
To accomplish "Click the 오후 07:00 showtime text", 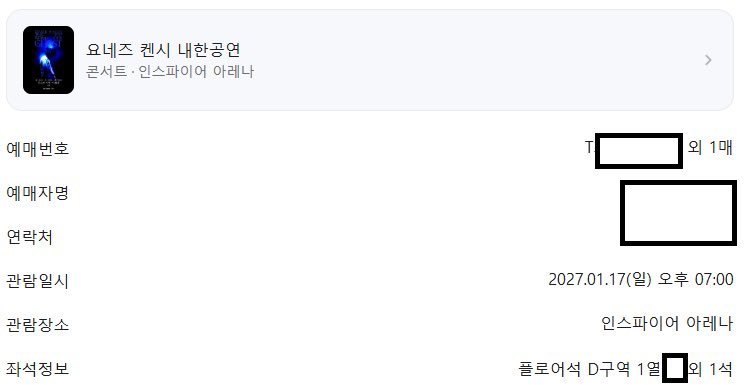I will (695, 279).
